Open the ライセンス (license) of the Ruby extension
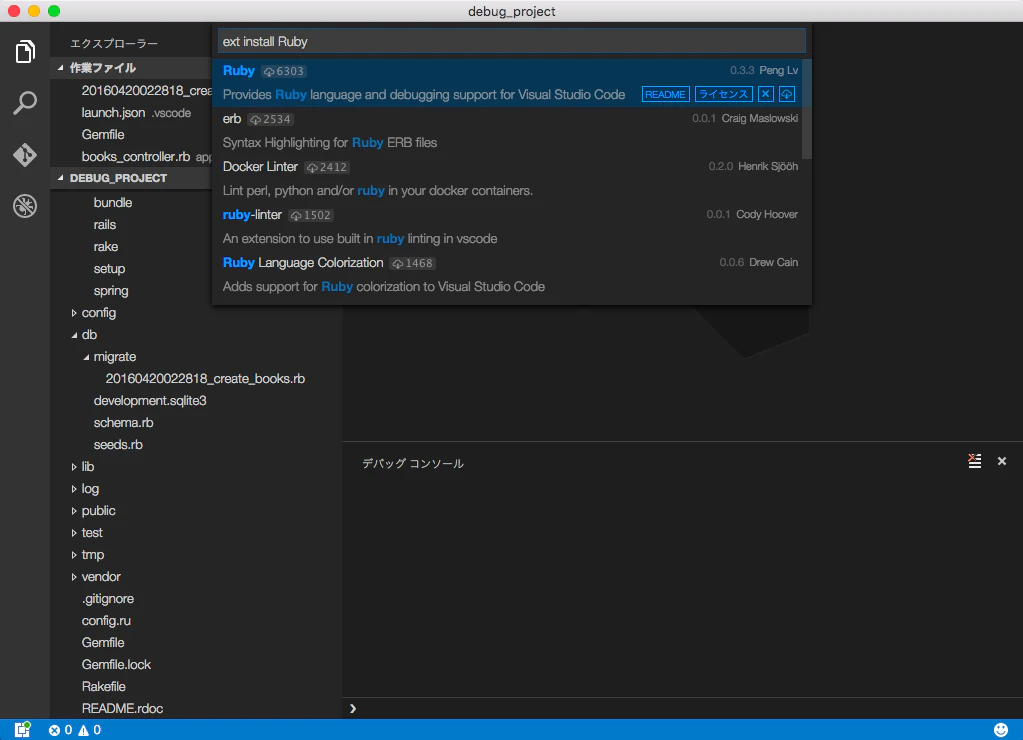1023x740 pixels. (724, 95)
